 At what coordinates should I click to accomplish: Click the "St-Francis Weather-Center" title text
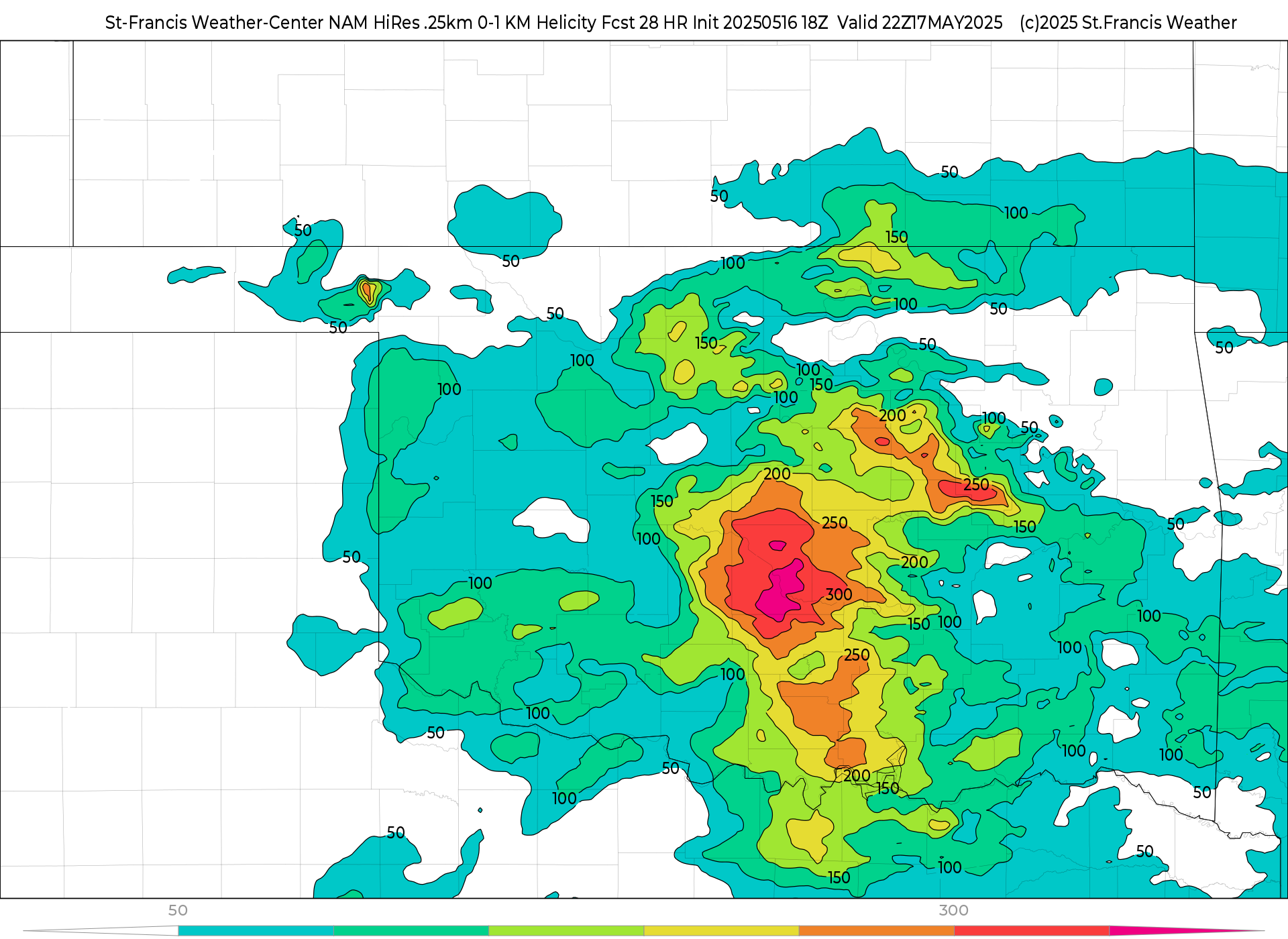click(x=214, y=23)
